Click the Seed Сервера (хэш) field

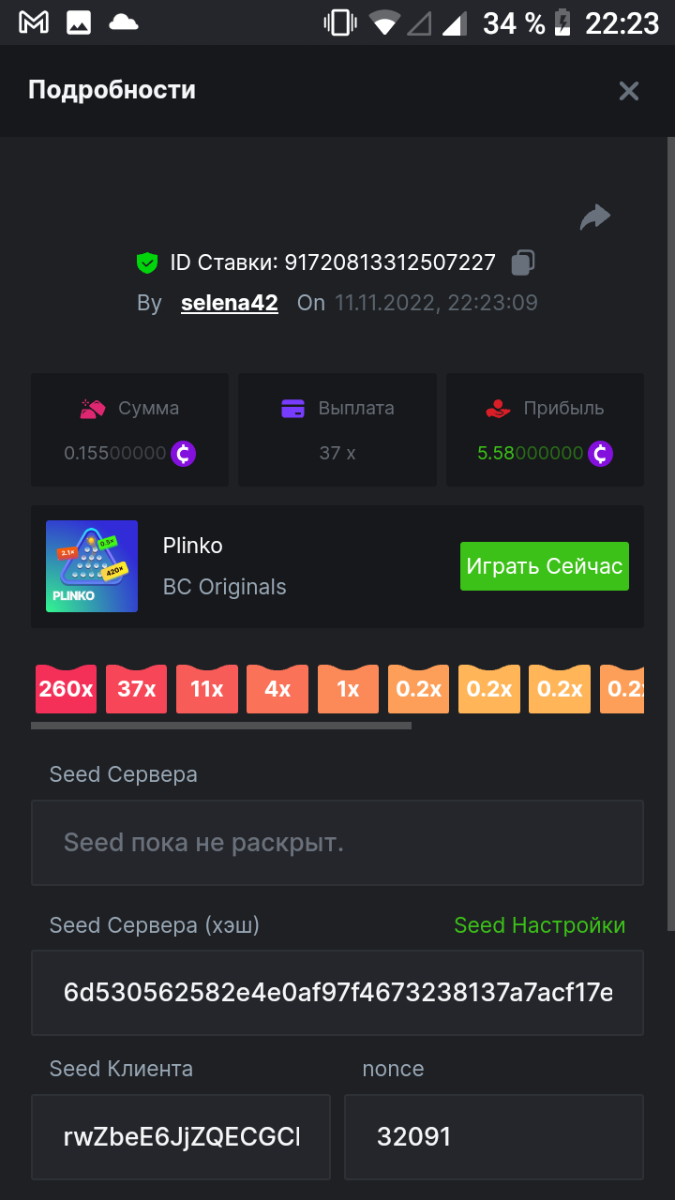(337, 993)
